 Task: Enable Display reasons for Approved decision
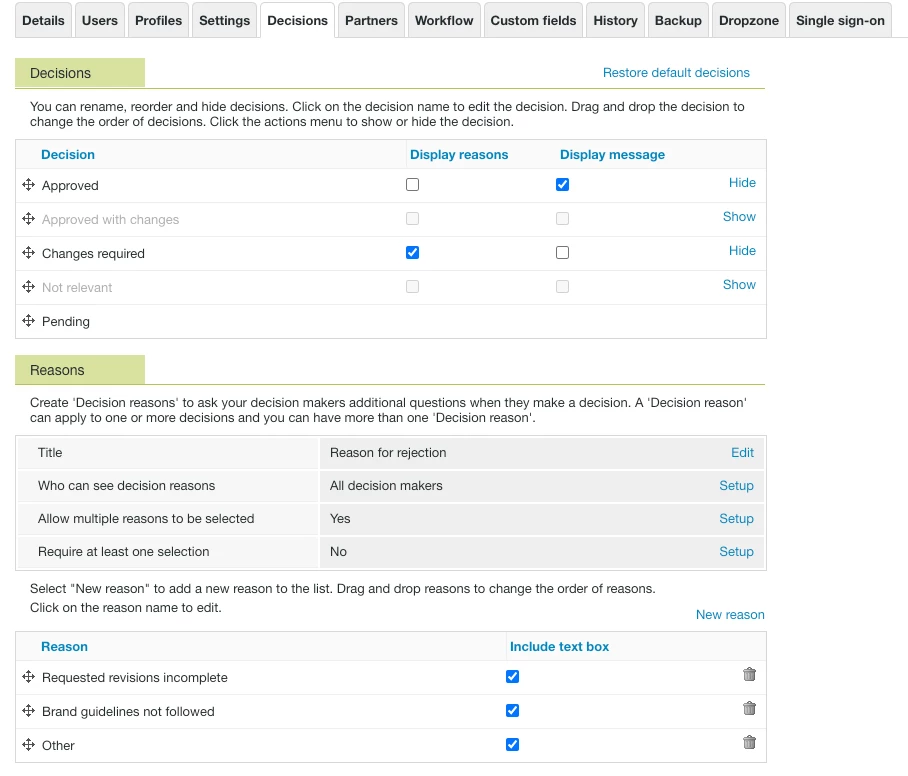click(413, 185)
